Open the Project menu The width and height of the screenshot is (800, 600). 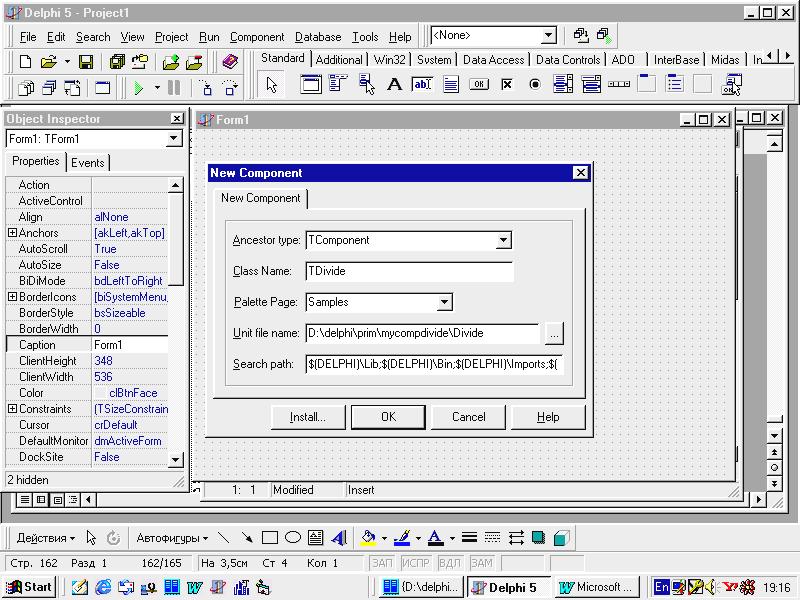tap(171, 37)
